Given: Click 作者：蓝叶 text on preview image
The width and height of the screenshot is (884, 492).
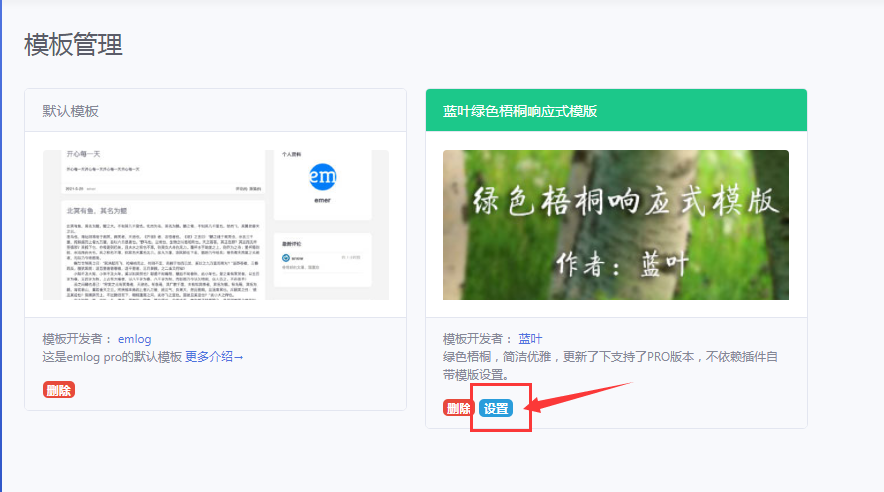Looking at the screenshot, I should pyautogui.click(x=622, y=264).
